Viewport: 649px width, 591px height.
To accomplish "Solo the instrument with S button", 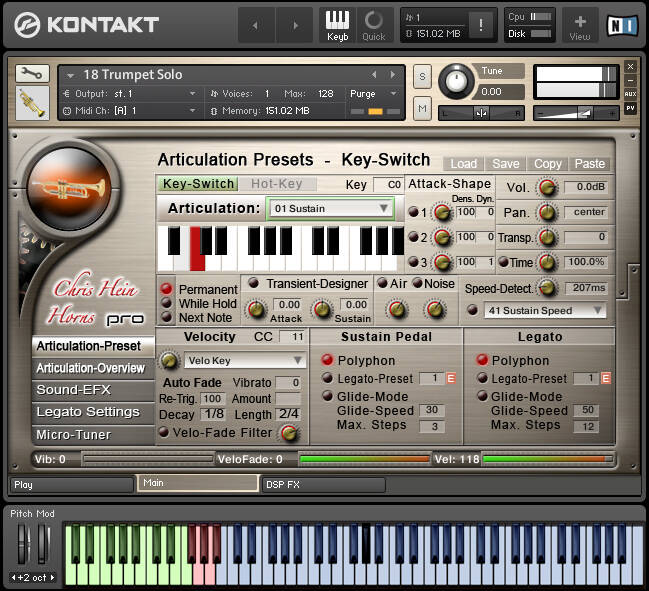I will click(422, 76).
